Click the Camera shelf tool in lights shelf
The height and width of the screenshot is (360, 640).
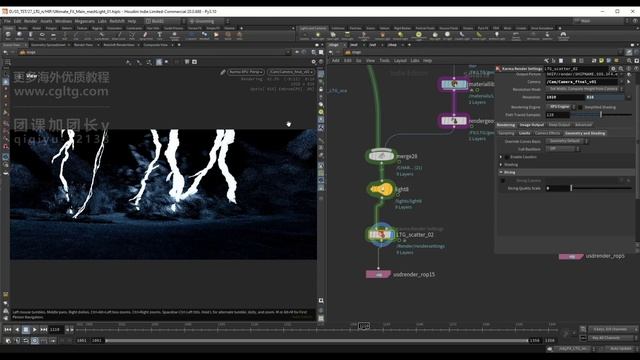pos(304,37)
